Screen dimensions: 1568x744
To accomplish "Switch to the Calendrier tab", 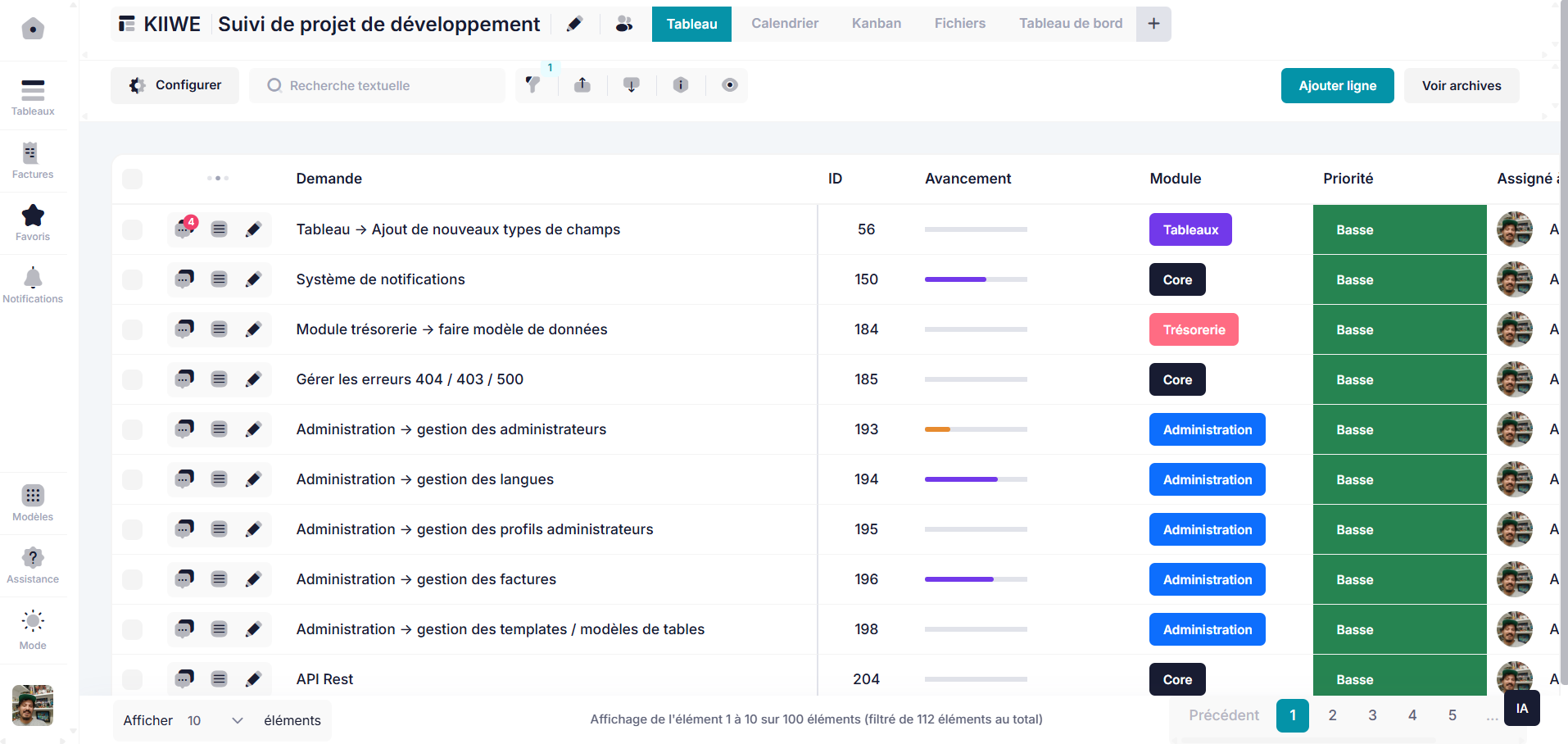I will pos(784,24).
